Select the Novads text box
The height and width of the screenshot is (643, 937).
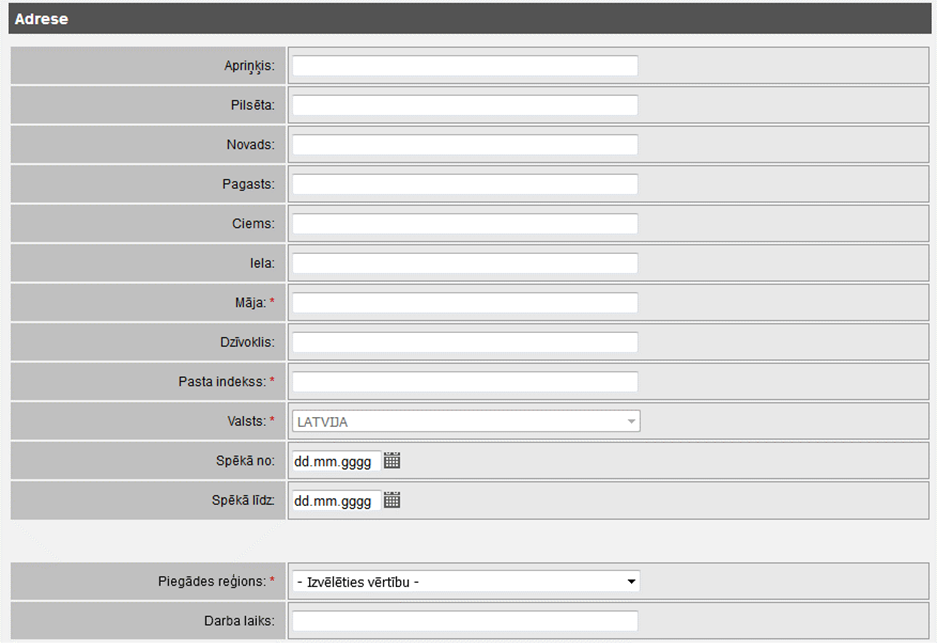(x=465, y=145)
